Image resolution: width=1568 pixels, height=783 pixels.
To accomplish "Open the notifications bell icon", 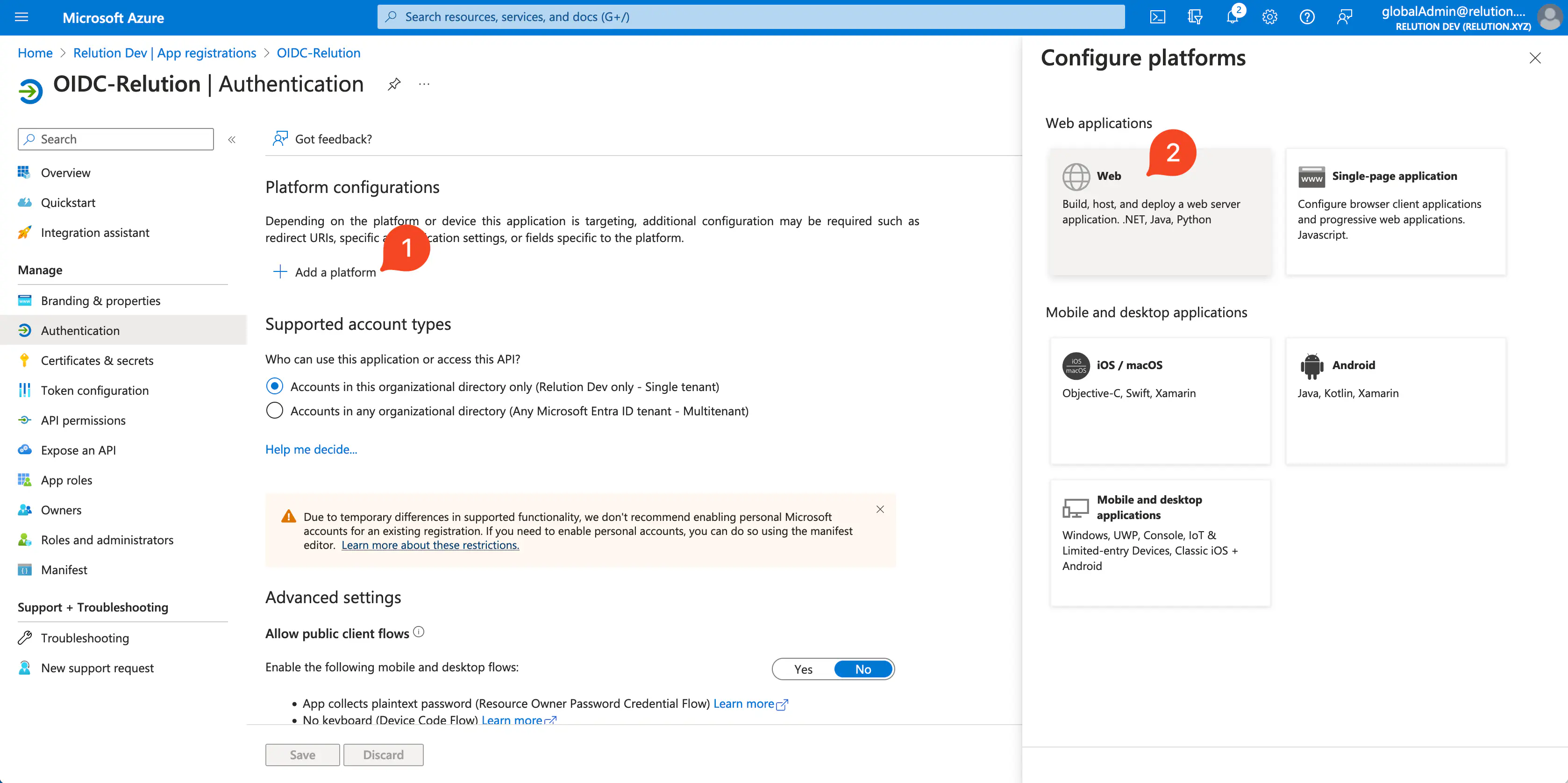I will coord(1232,17).
